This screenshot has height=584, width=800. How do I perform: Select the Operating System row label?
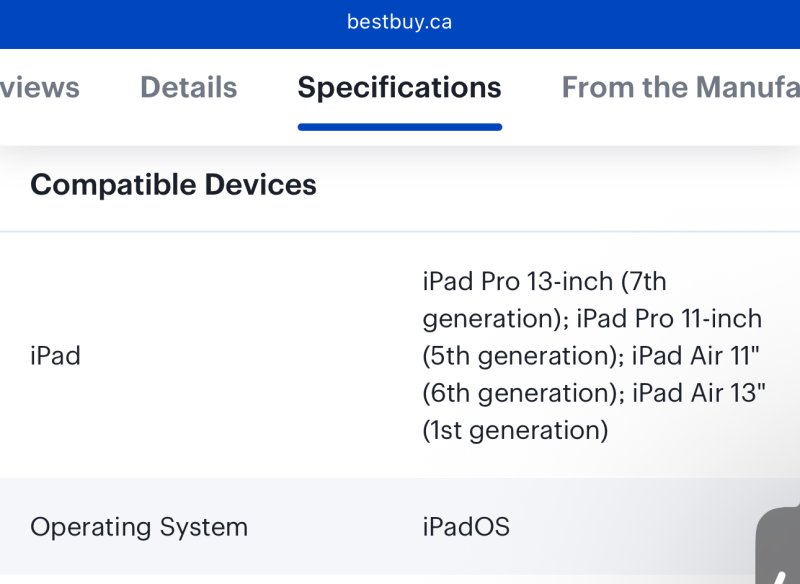click(139, 527)
